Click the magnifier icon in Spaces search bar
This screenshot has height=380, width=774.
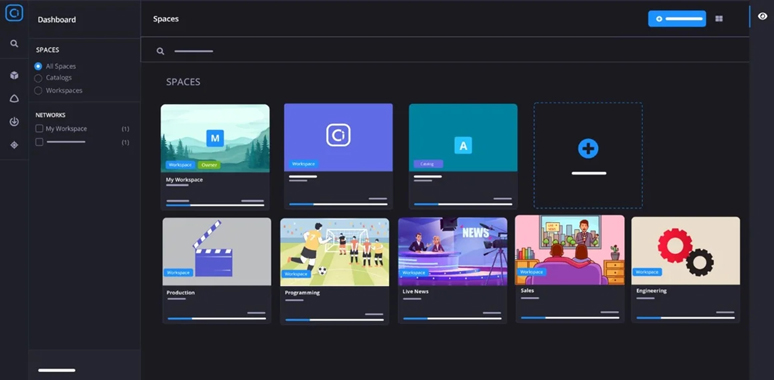pos(160,51)
